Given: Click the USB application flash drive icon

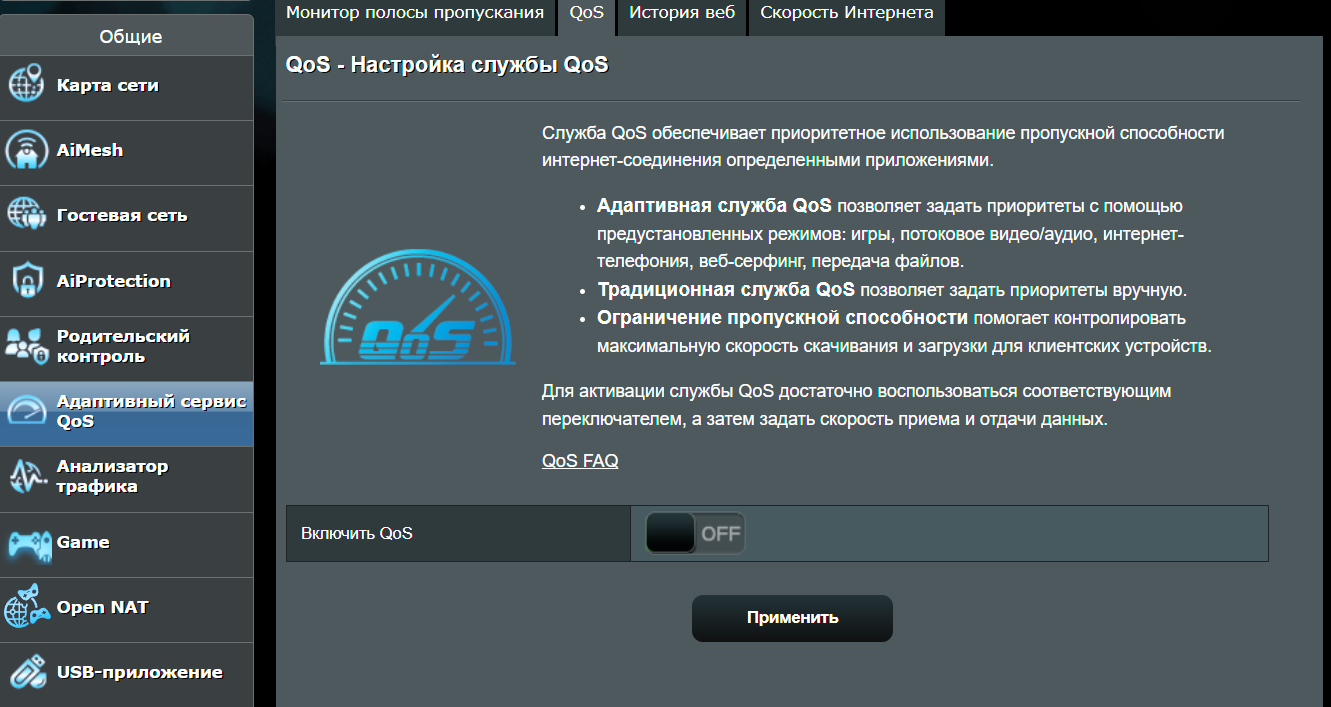Looking at the screenshot, I should [26, 672].
